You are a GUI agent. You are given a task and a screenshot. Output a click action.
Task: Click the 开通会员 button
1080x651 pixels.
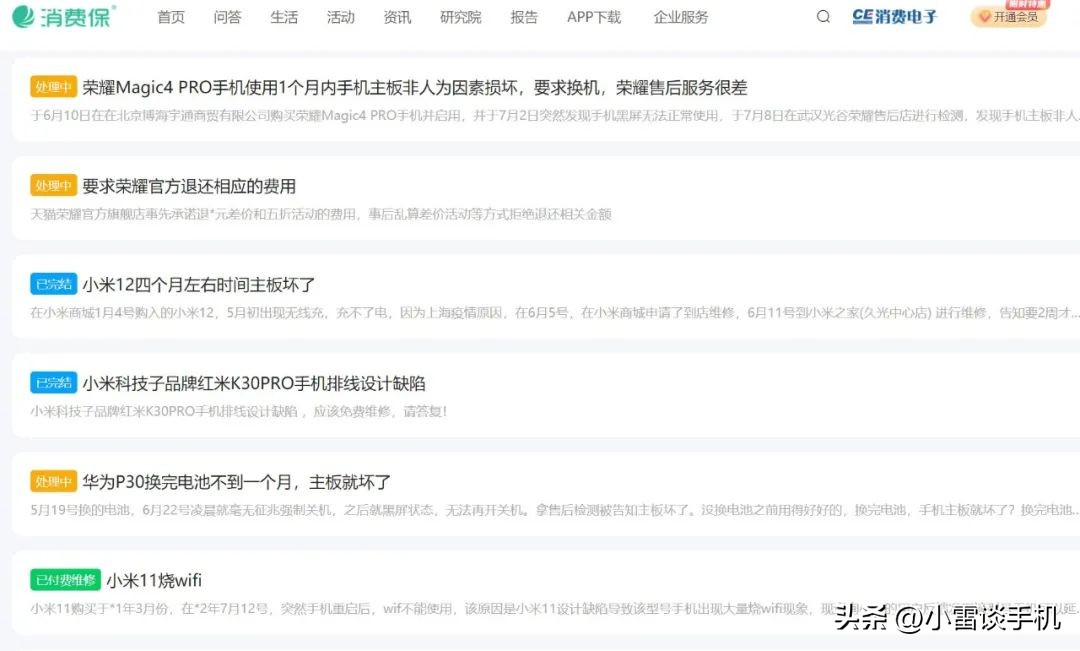(x=1009, y=17)
